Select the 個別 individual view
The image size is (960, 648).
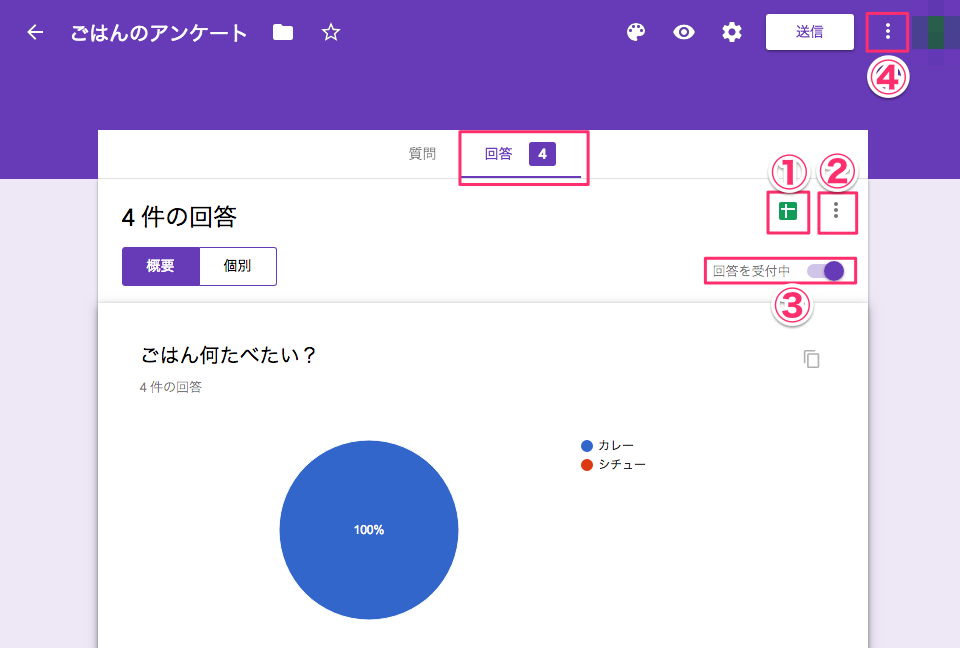(x=238, y=266)
